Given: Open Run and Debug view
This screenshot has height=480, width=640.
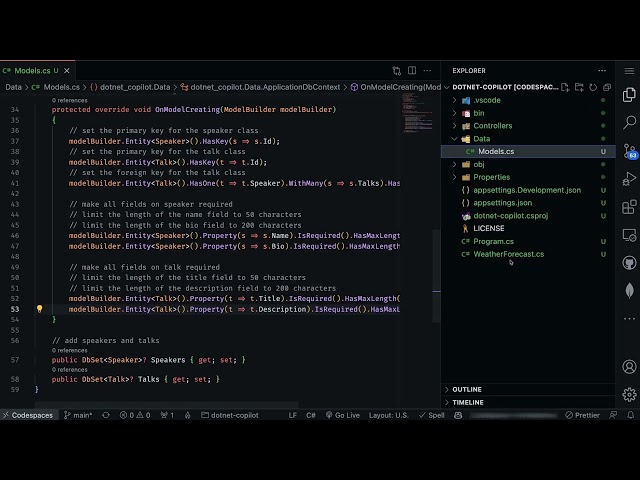Looking at the screenshot, I should pos(629,179).
